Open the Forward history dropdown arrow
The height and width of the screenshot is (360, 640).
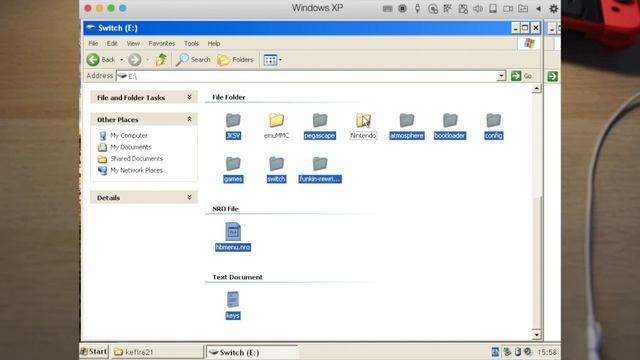[x=148, y=60]
